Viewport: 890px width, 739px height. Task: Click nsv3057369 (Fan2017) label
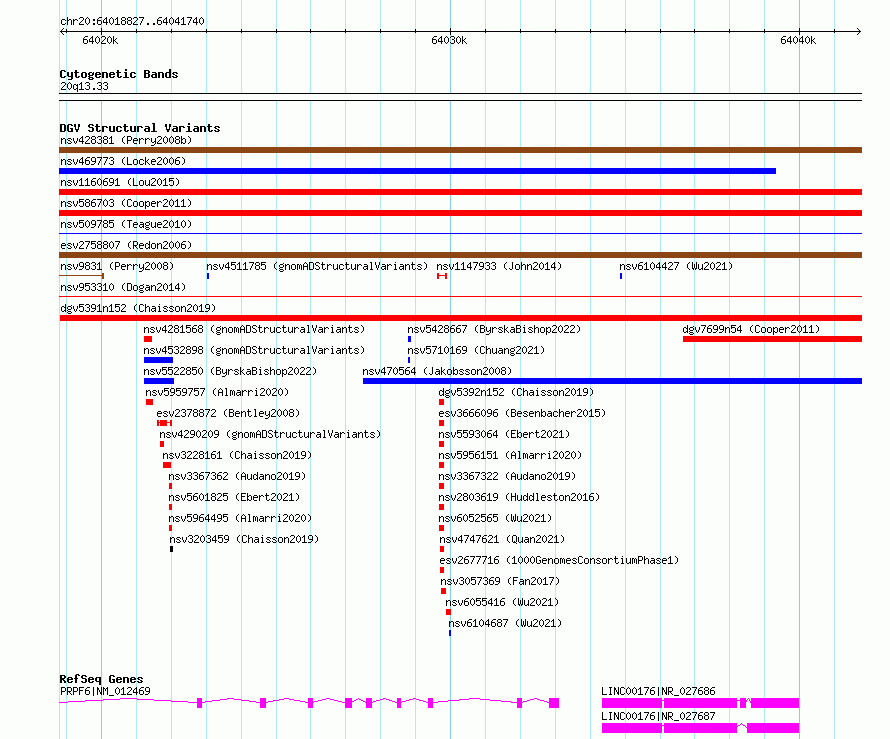tap(500, 581)
